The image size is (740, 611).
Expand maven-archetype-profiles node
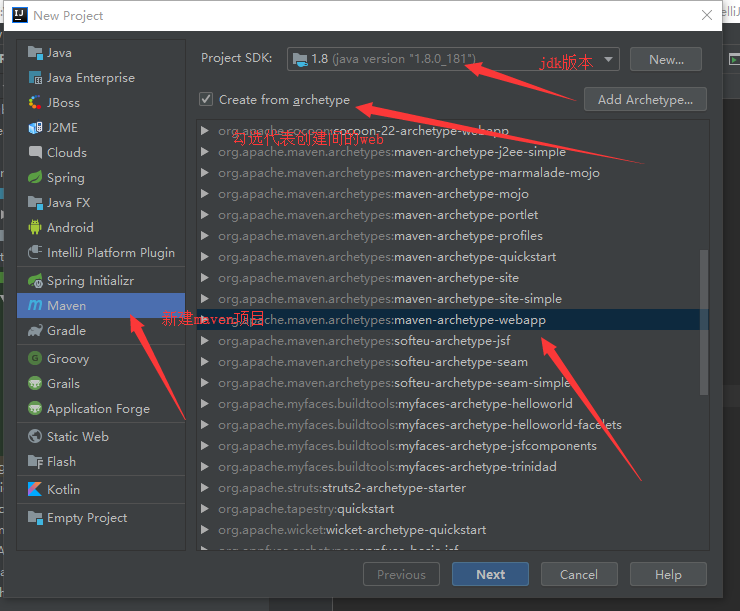(x=204, y=235)
